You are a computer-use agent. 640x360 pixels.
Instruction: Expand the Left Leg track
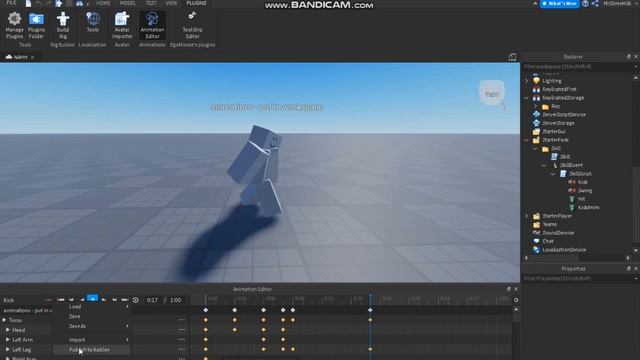point(8,349)
